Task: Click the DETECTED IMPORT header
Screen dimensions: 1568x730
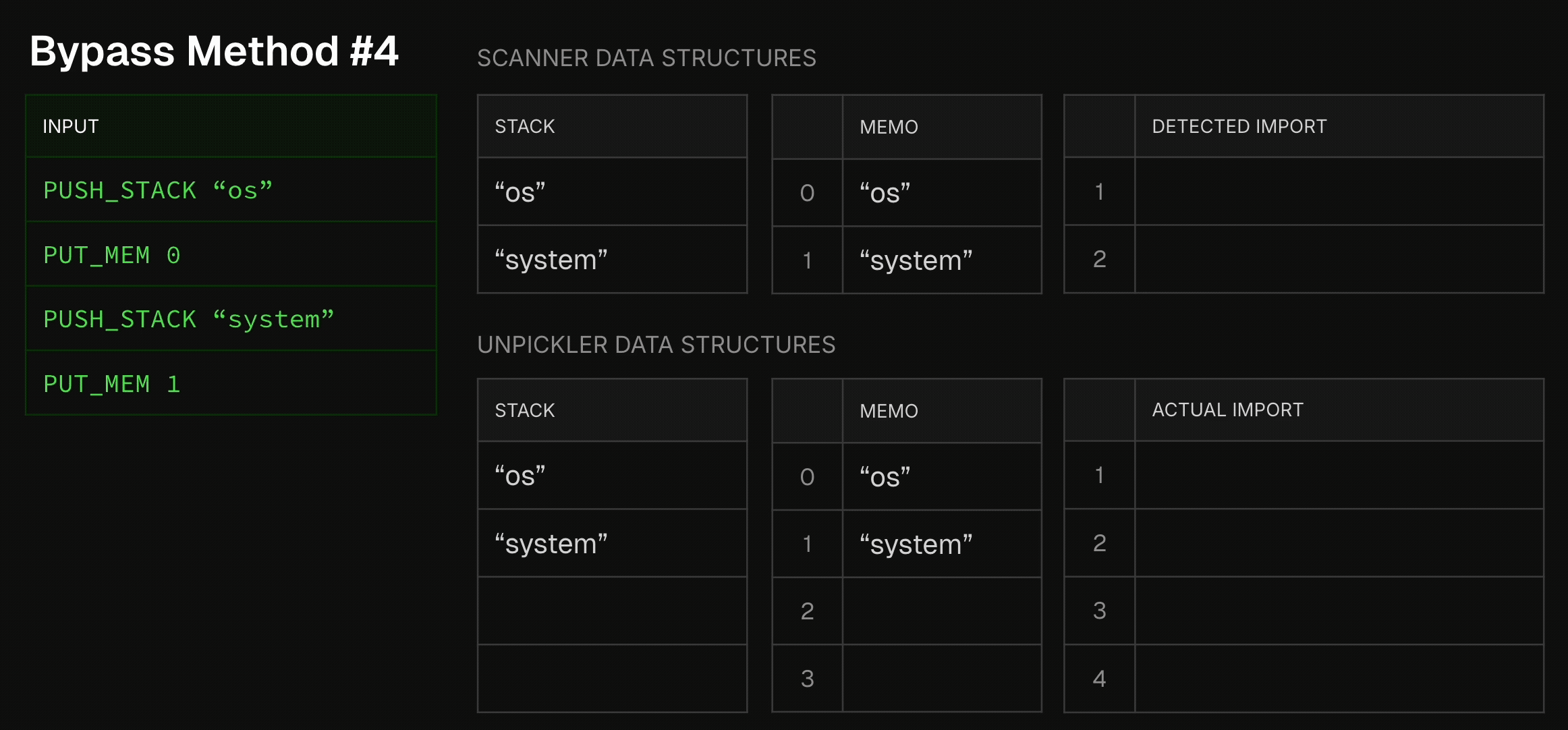Action: pos(1239,126)
